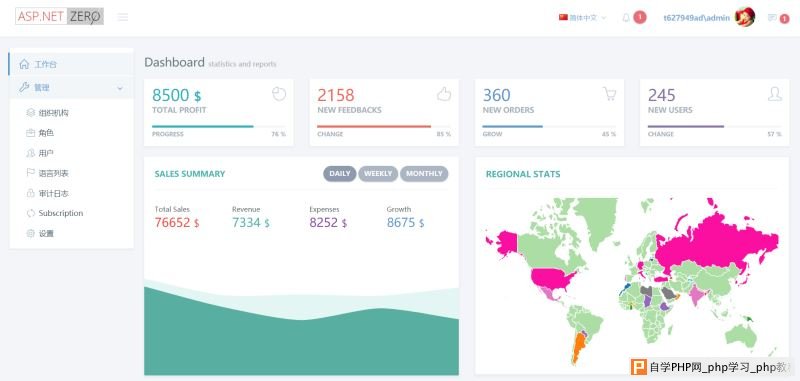Click the gear icon for 设置
800x381 pixels.
pyautogui.click(x=31, y=234)
